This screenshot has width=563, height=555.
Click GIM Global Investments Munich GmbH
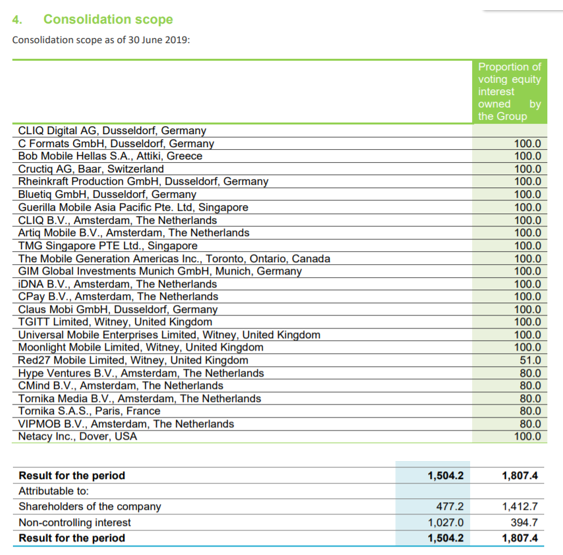160,271
